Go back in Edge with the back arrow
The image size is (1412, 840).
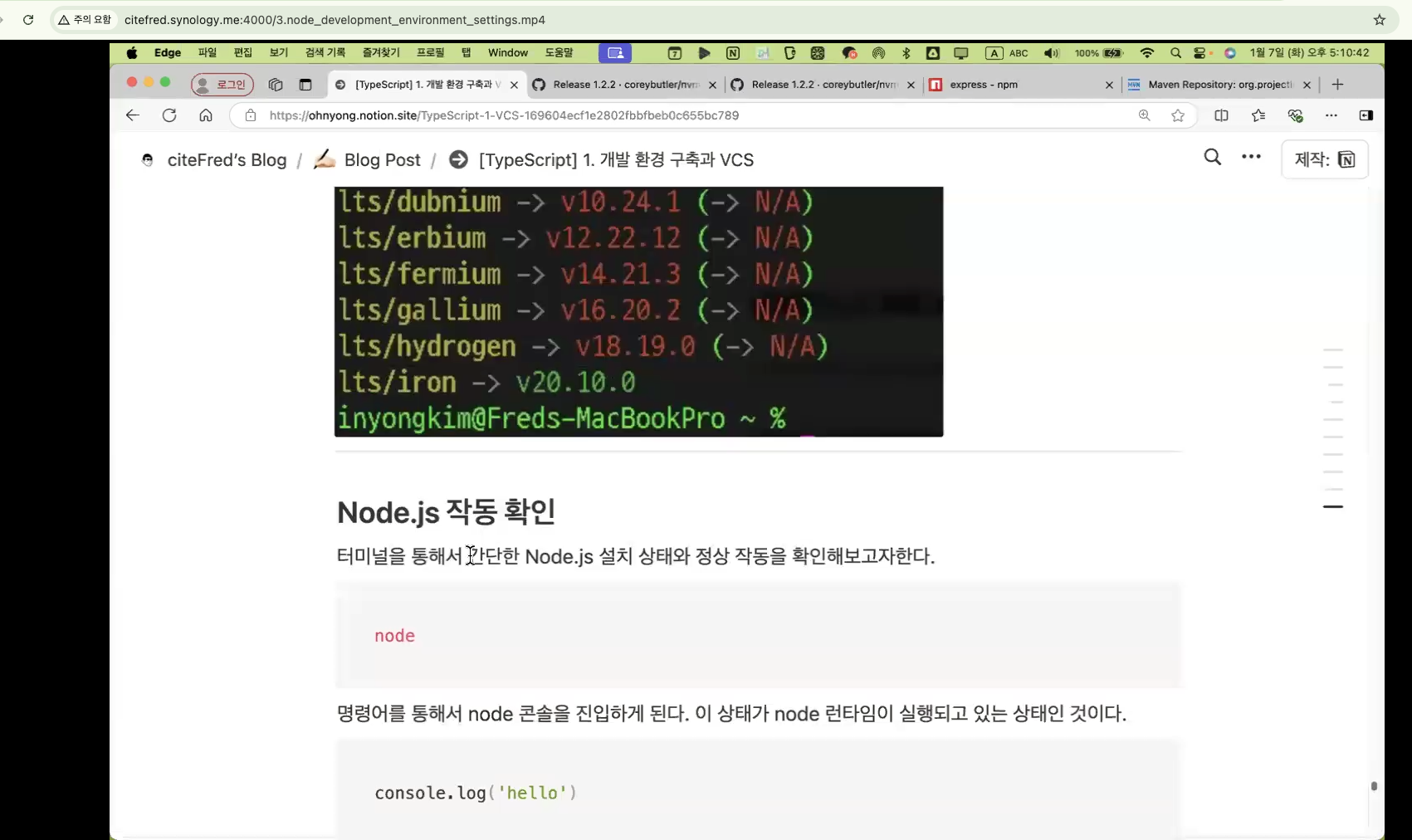(x=133, y=115)
